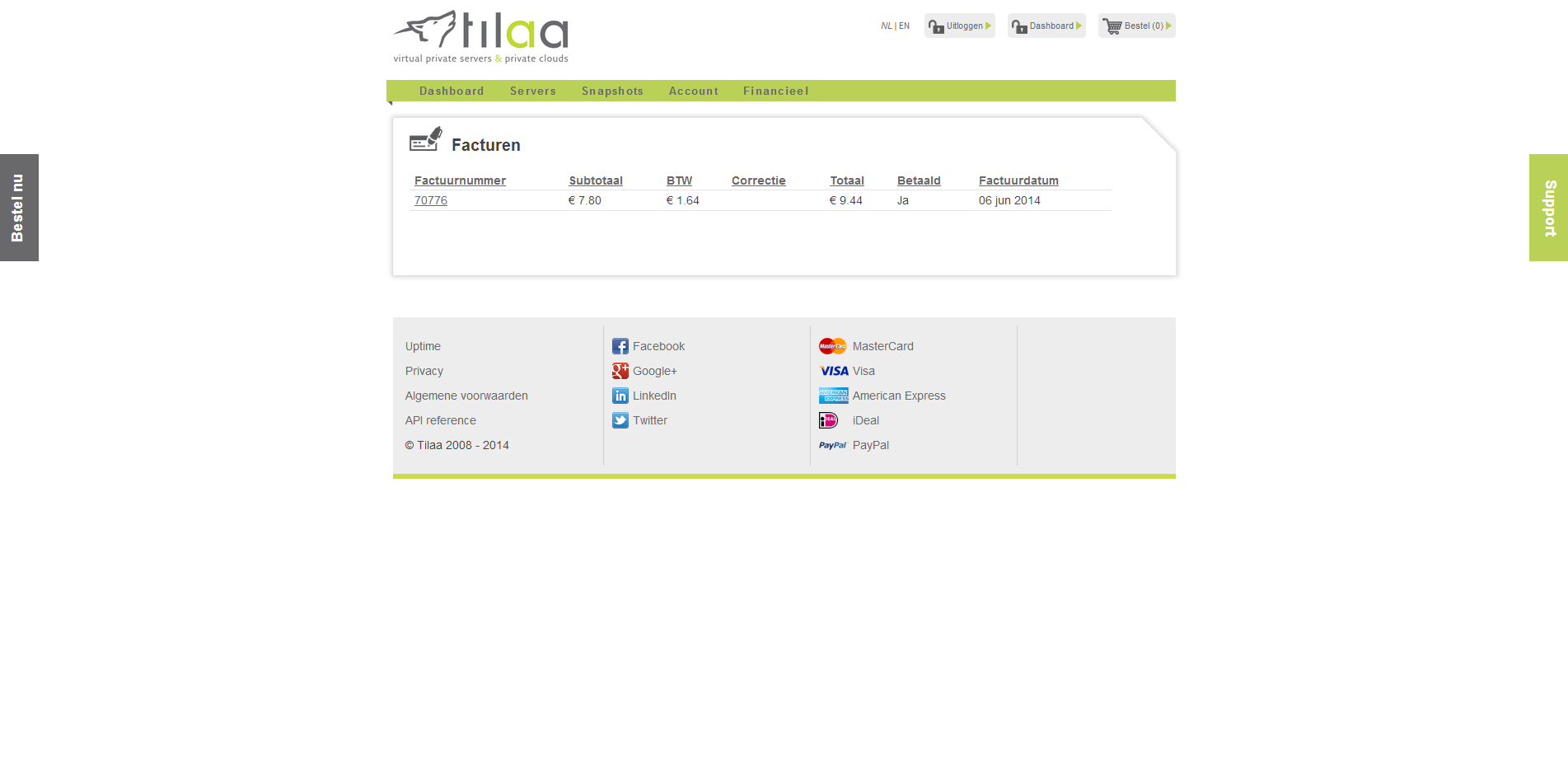The height and width of the screenshot is (773, 1568).
Task: Open the Bestel nu side tab
Action: 19,208
